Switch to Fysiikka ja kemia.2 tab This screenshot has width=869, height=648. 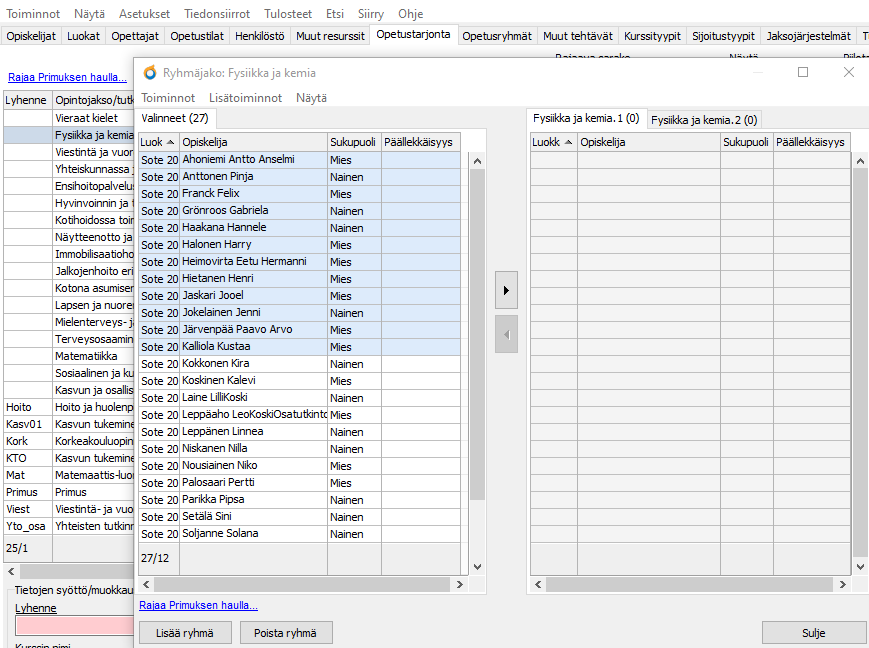(x=704, y=120)
